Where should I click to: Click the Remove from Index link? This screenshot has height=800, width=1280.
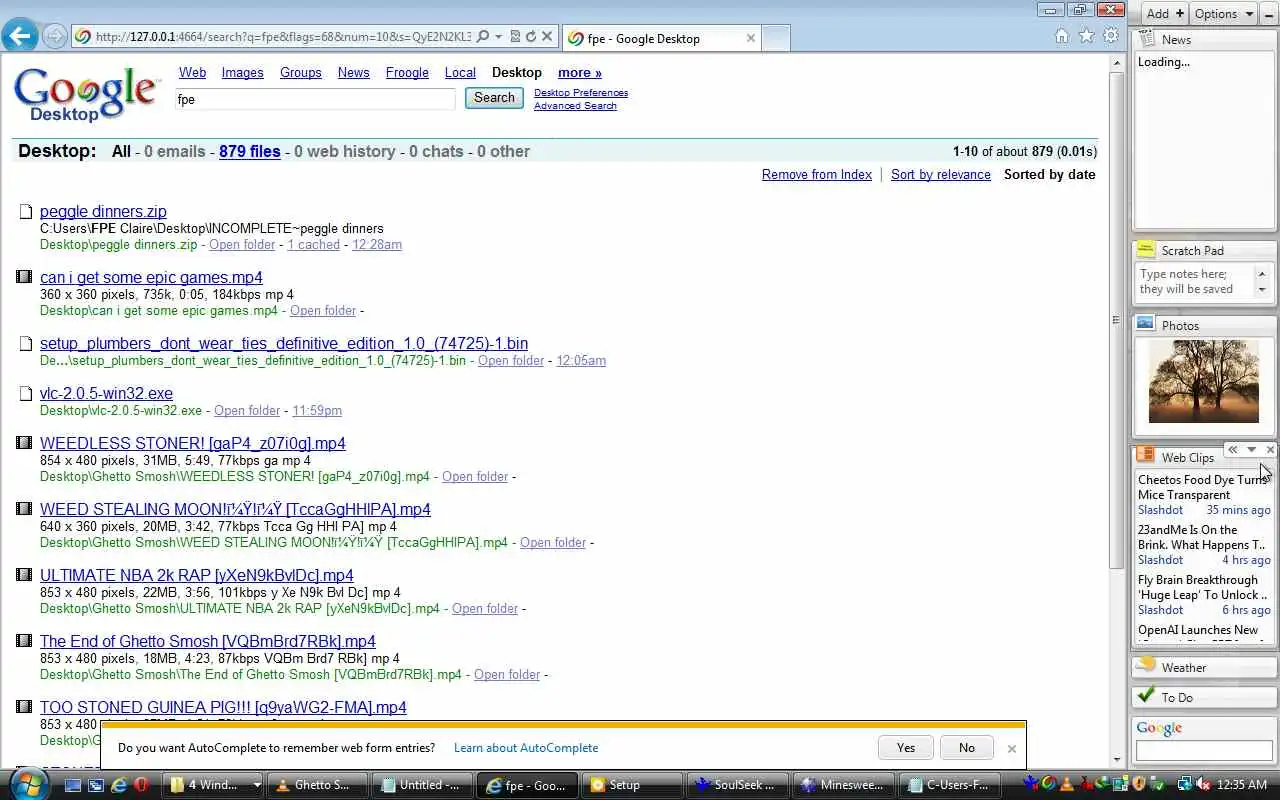817,174
